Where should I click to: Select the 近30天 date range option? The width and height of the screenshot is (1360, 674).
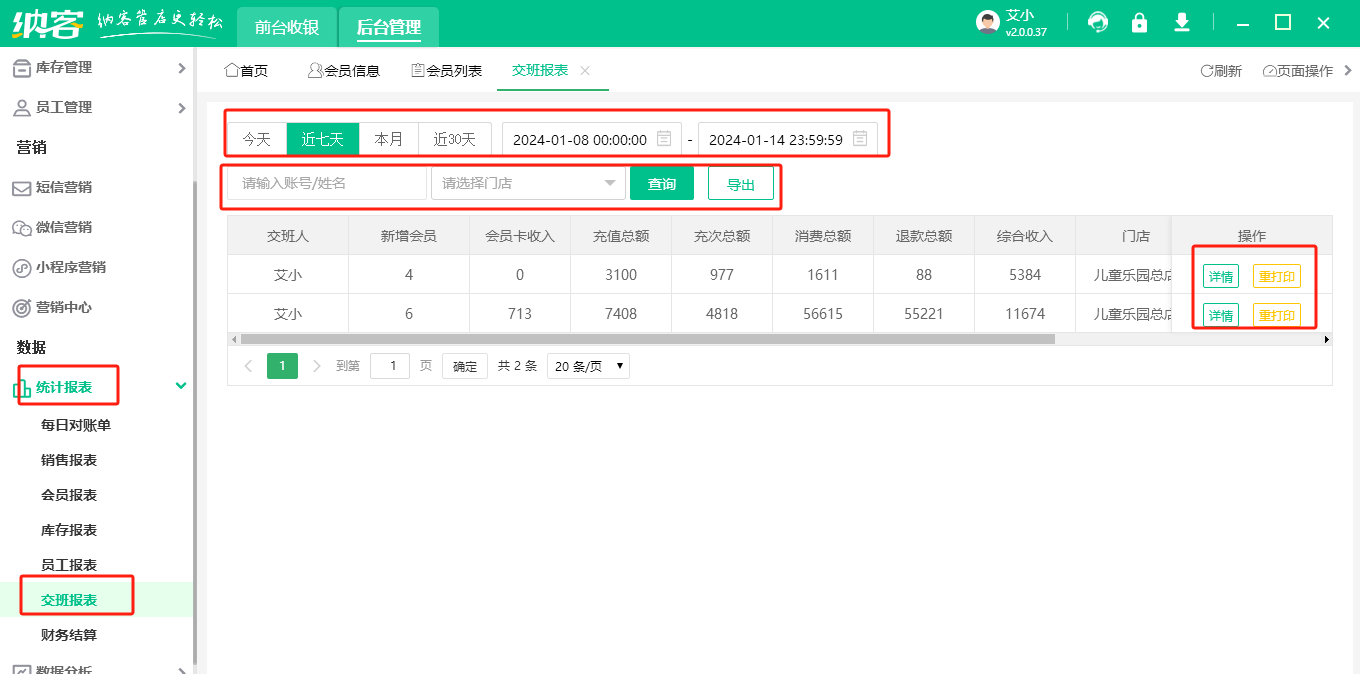tap(454, 139)
